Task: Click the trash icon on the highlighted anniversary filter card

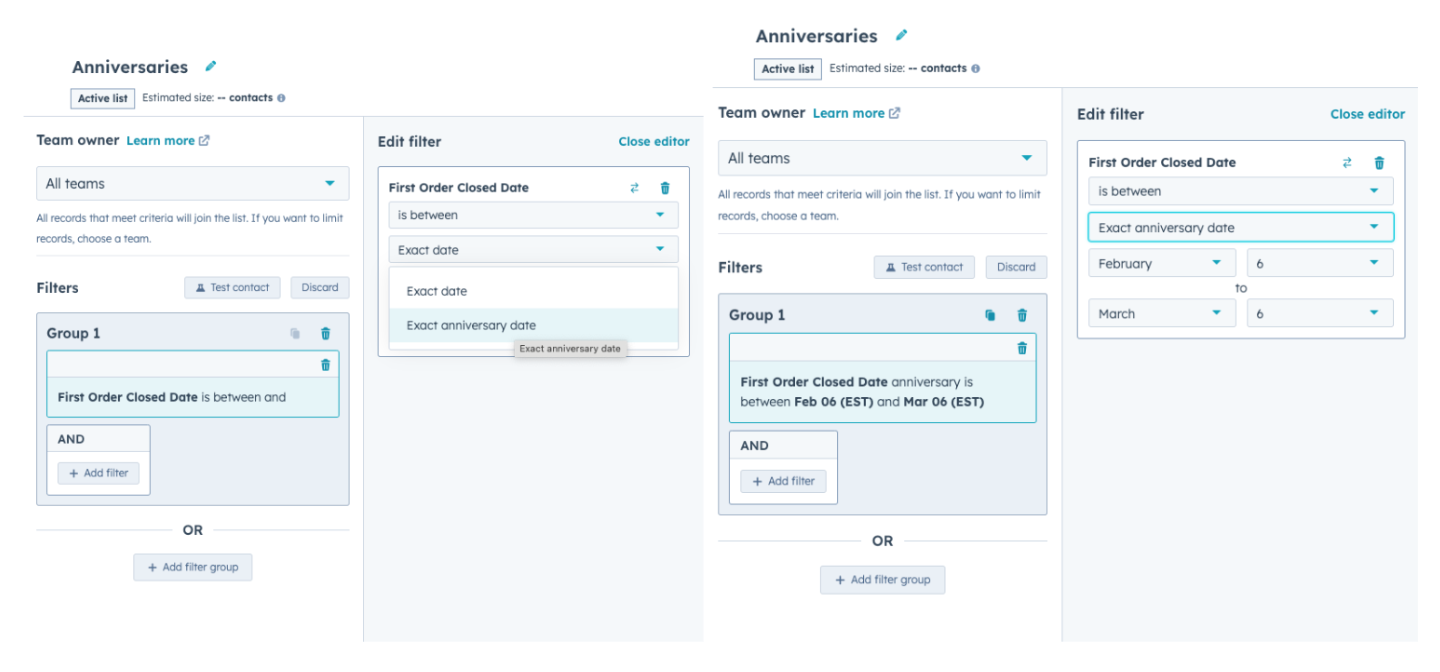Action: point(1021,348)
